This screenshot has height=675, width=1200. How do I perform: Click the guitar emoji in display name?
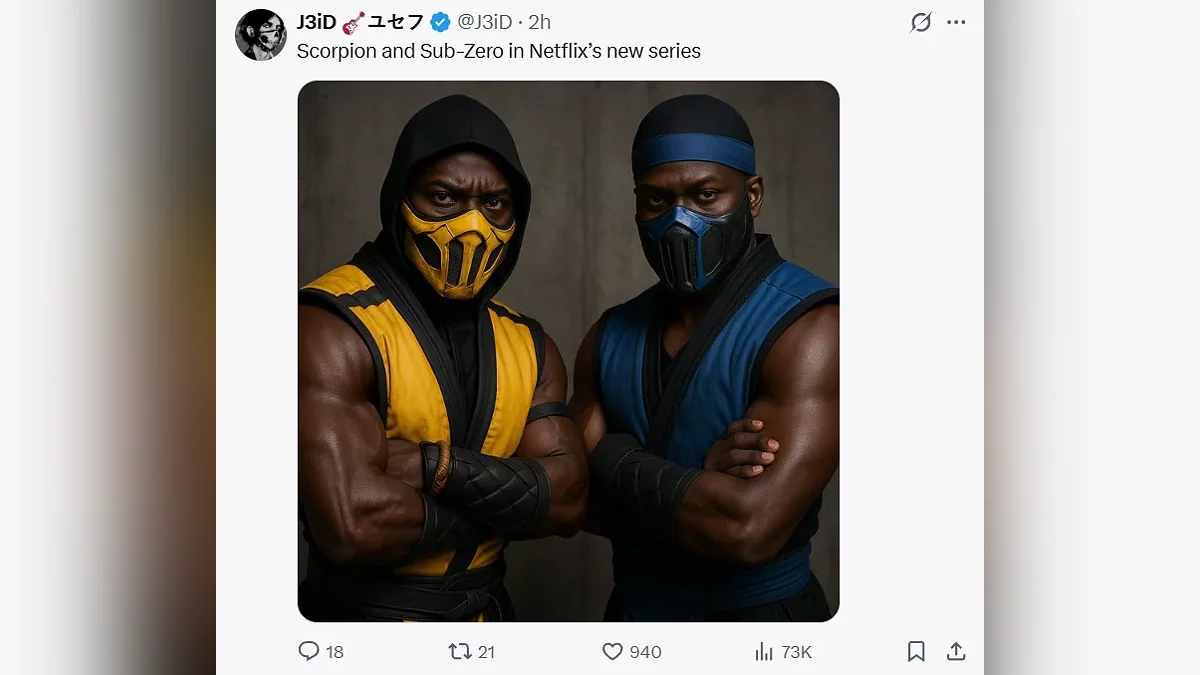click(353, 22)
